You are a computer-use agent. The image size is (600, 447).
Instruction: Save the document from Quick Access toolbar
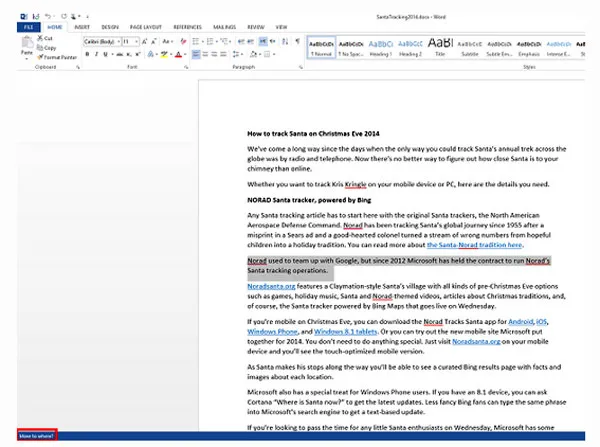(x=36, y=16)
